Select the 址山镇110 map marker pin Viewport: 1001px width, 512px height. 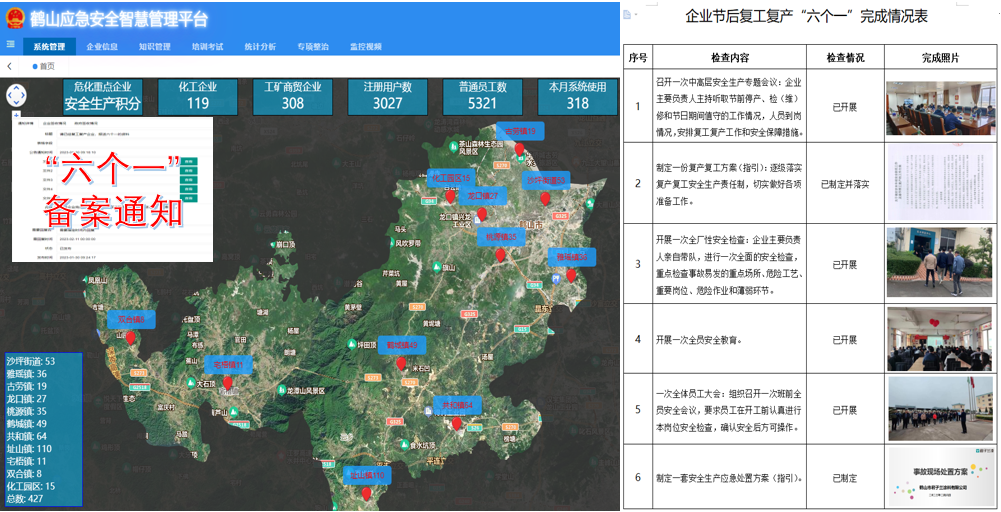pyautogui.click(x=365, y=493)
